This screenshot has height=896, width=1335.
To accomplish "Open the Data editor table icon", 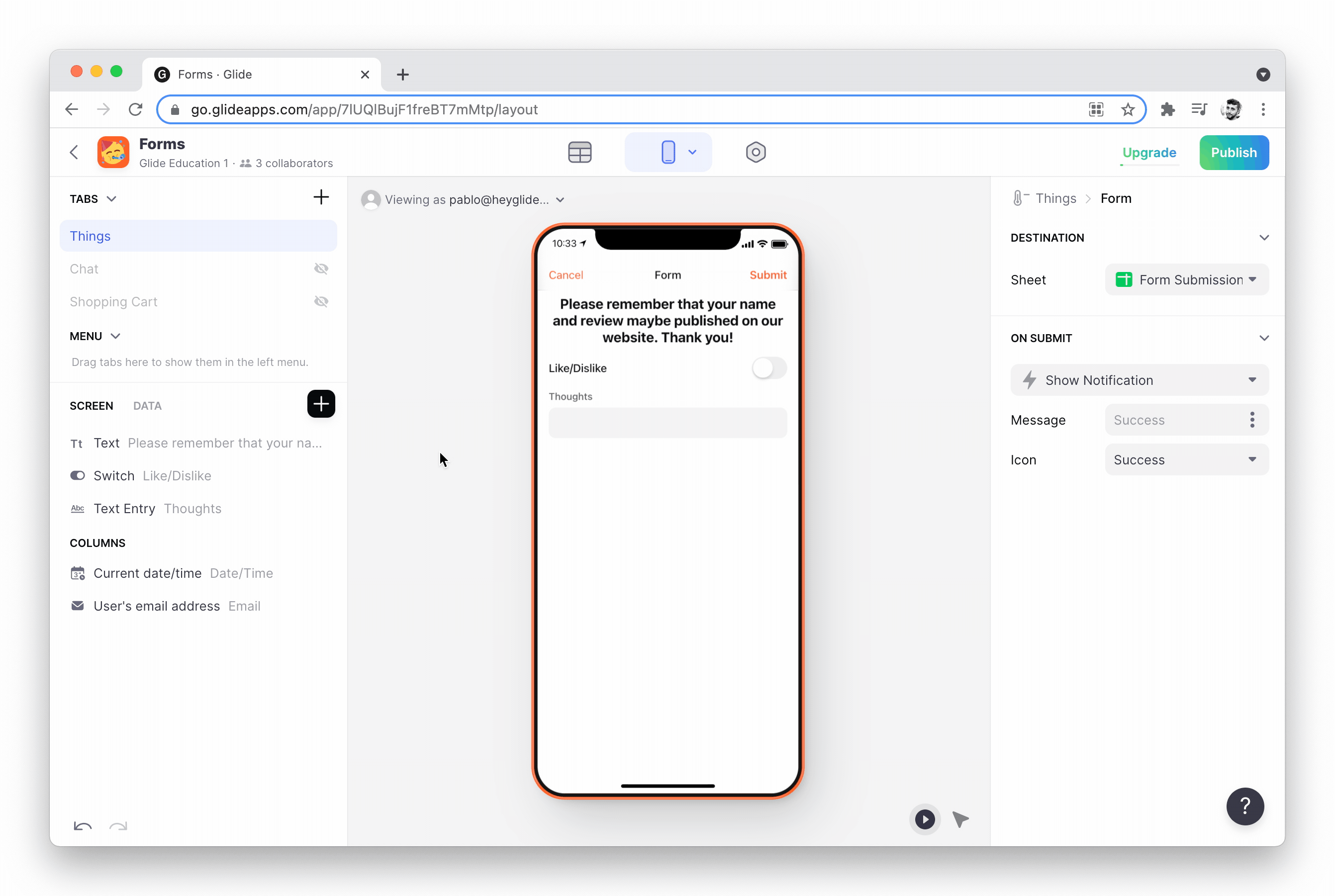I will 579,152.
